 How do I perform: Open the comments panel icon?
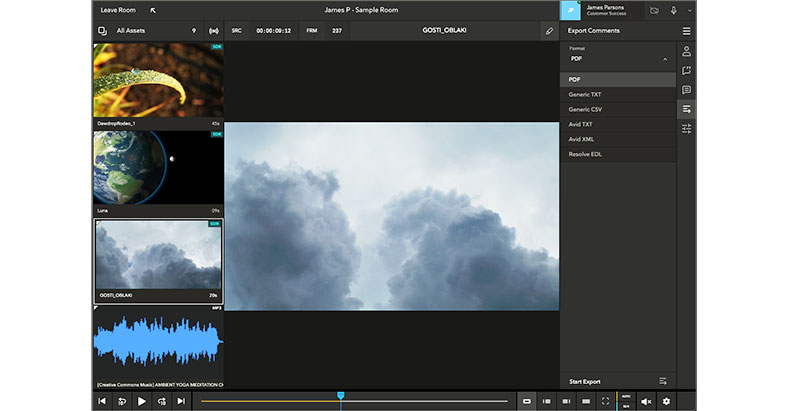click(x=686, y=90)
